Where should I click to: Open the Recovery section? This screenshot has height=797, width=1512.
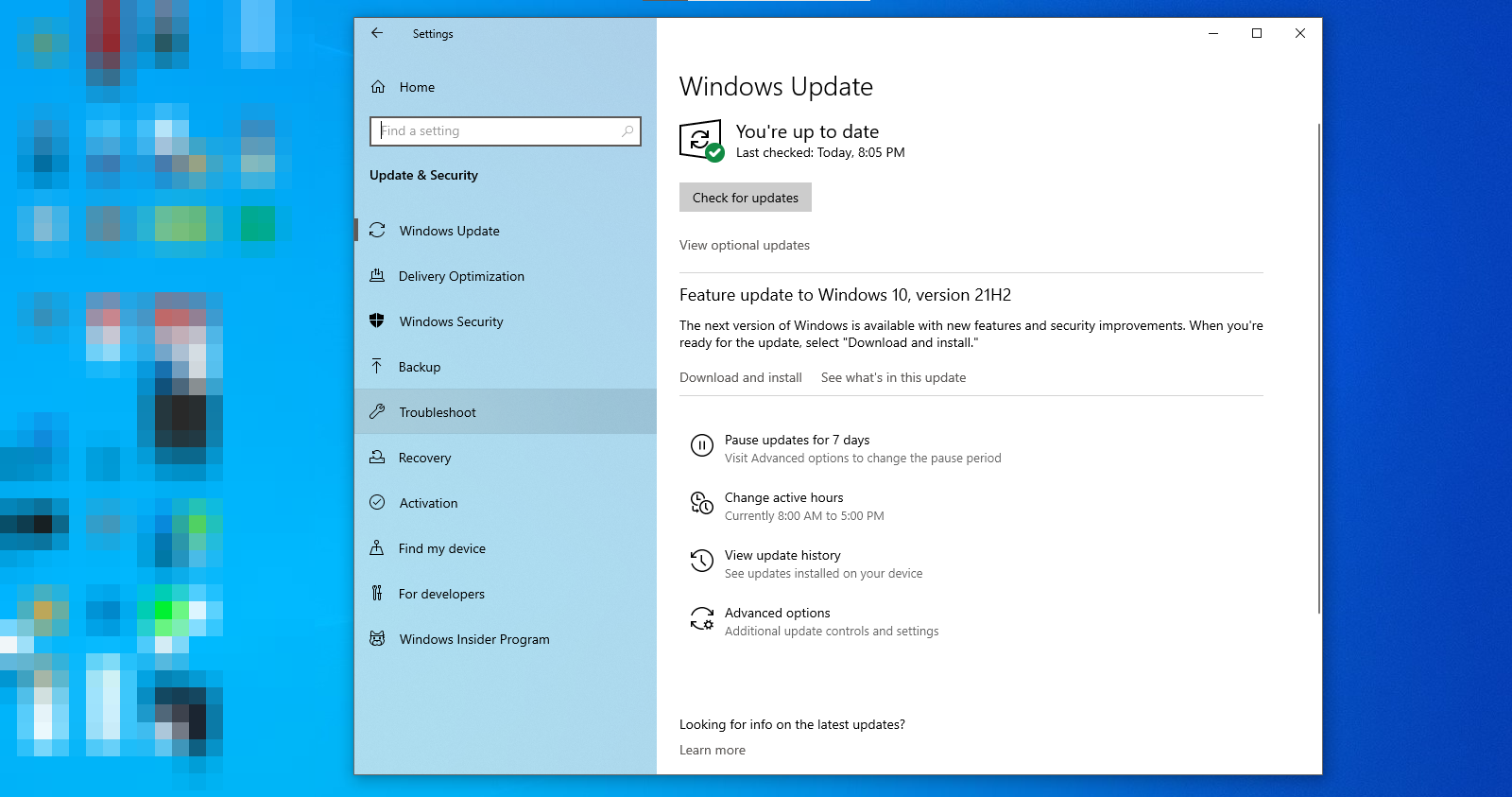(x=506, y=458)
